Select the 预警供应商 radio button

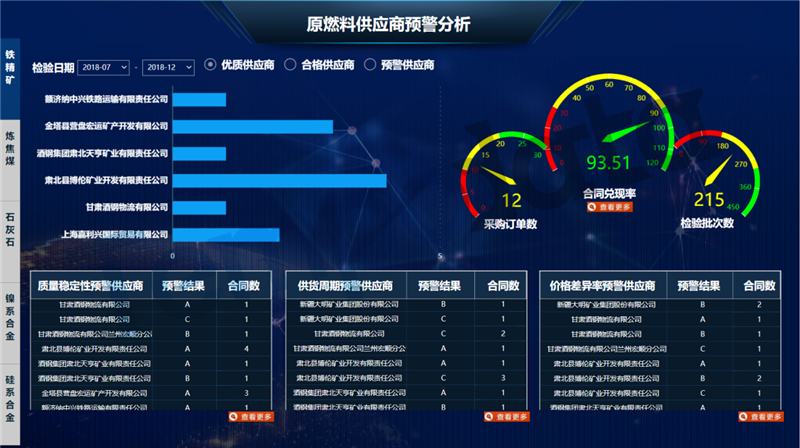[x=371, y=65]
